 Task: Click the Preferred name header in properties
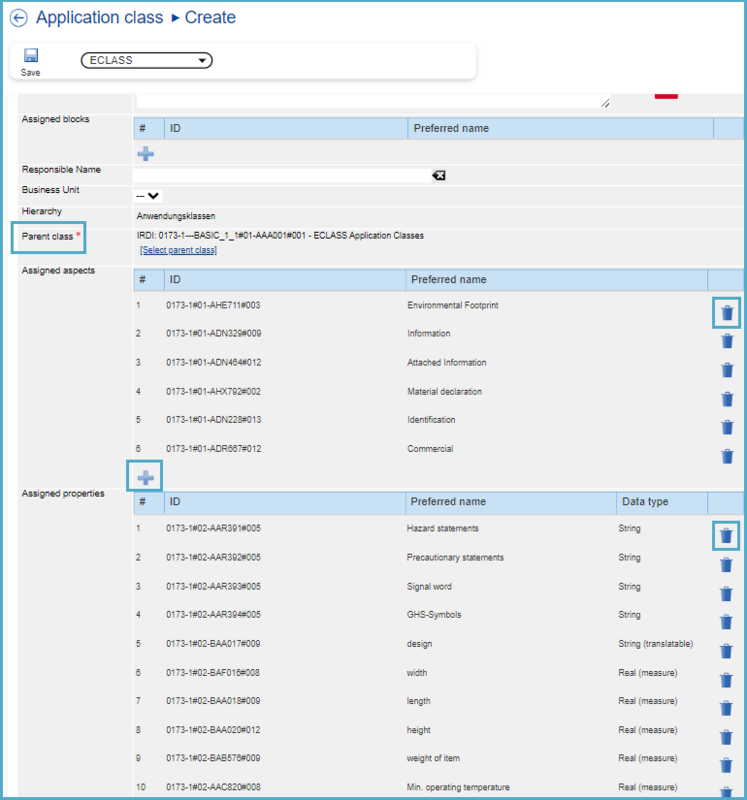pos(447,502)
